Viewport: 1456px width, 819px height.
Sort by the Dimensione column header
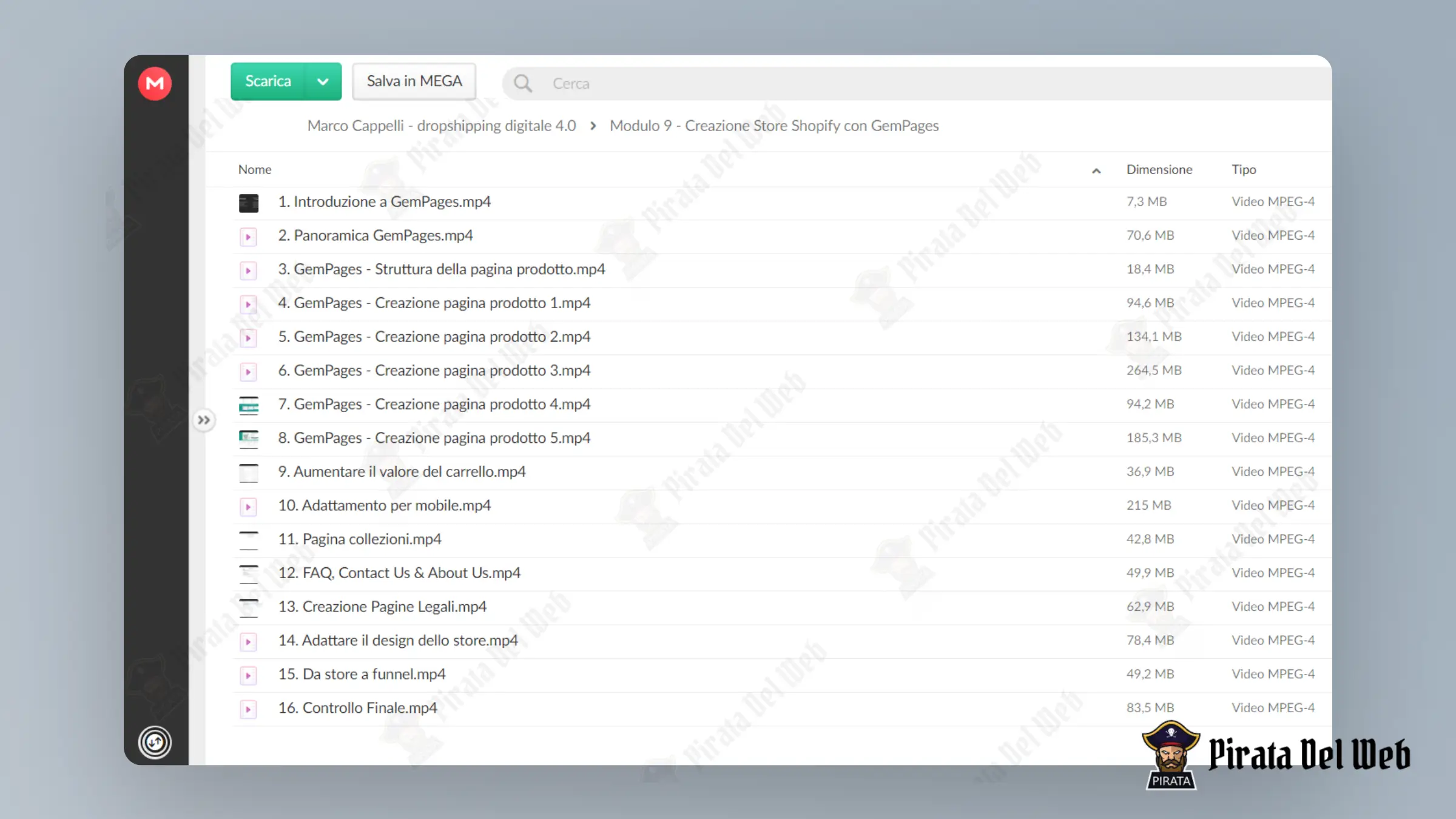click(1159, 169)
